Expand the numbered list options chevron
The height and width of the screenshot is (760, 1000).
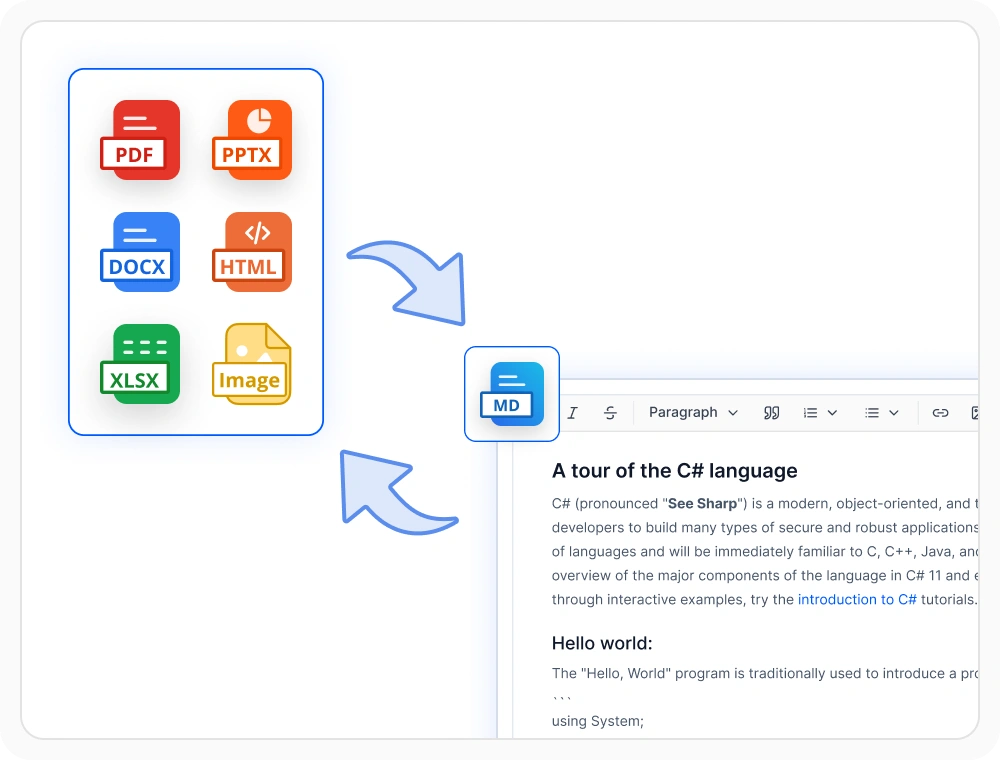[832, 413]
